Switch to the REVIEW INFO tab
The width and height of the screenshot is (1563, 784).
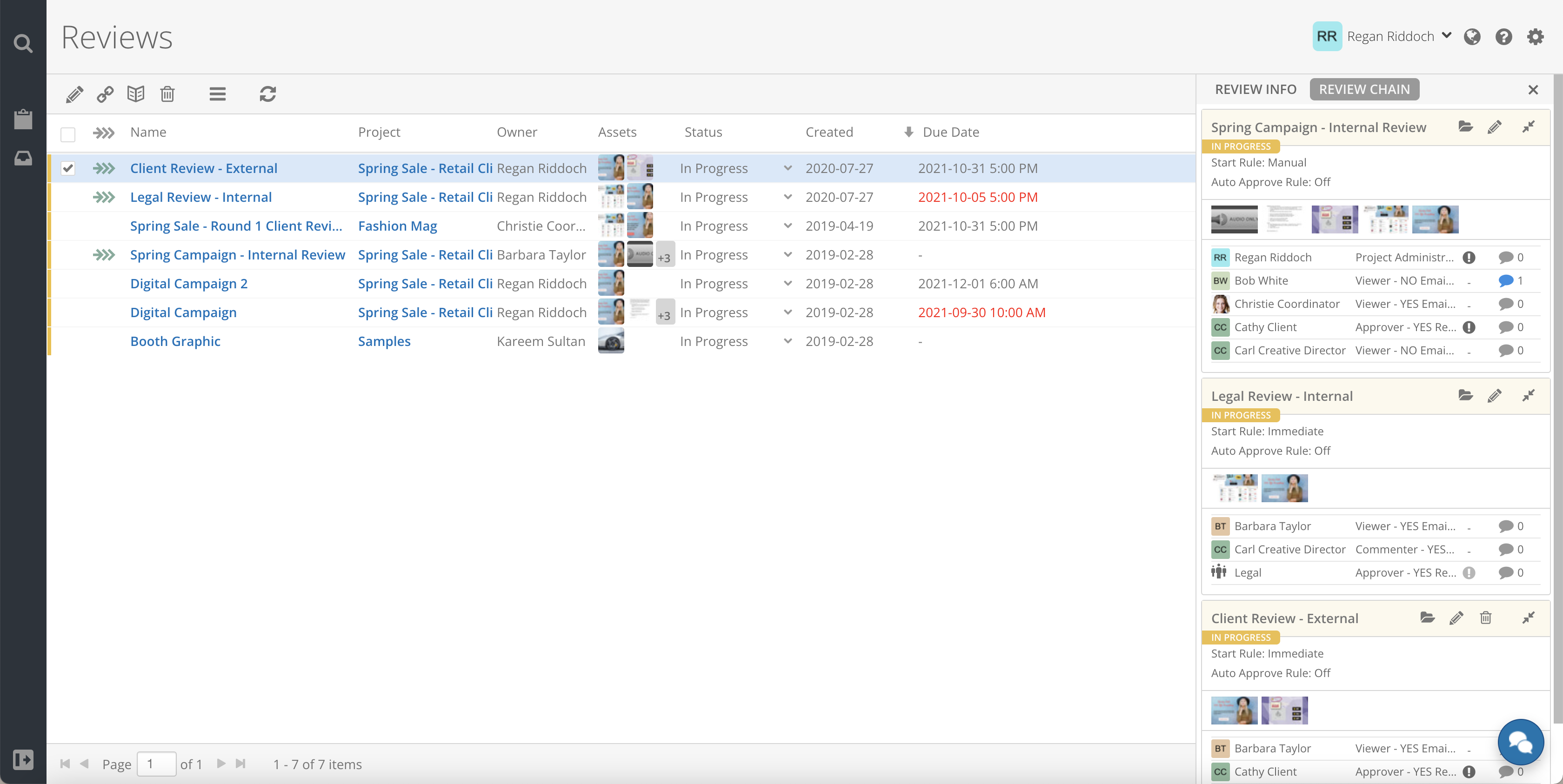tap(1255, 89)
